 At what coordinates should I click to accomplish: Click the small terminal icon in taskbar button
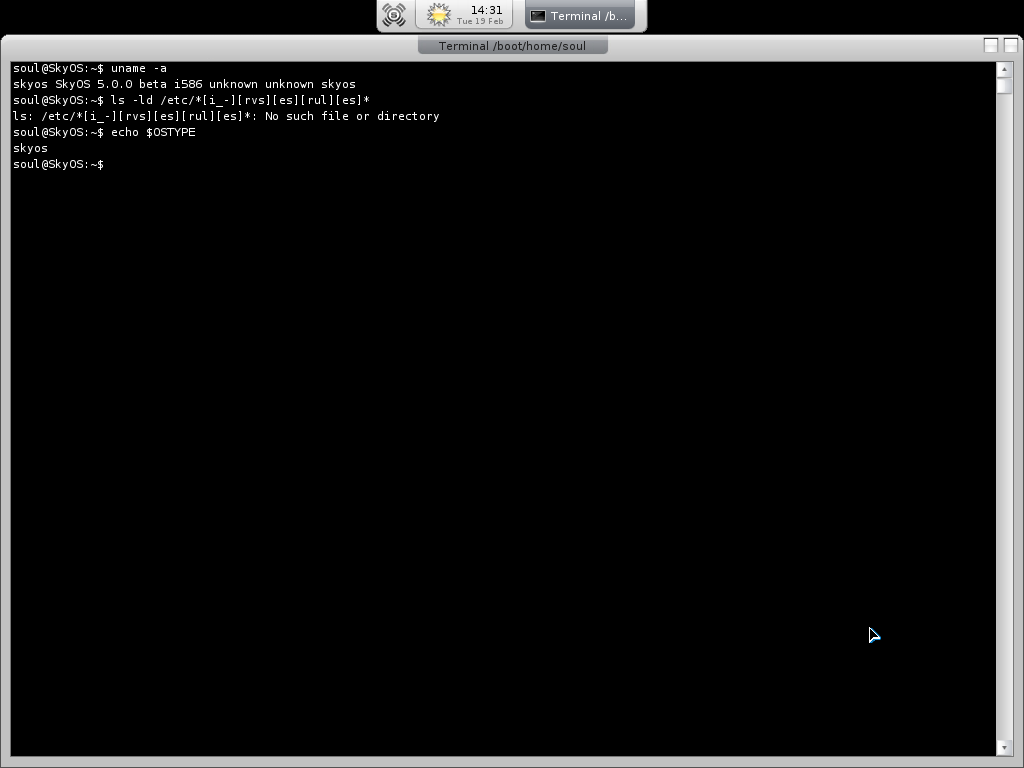(537, 16)
